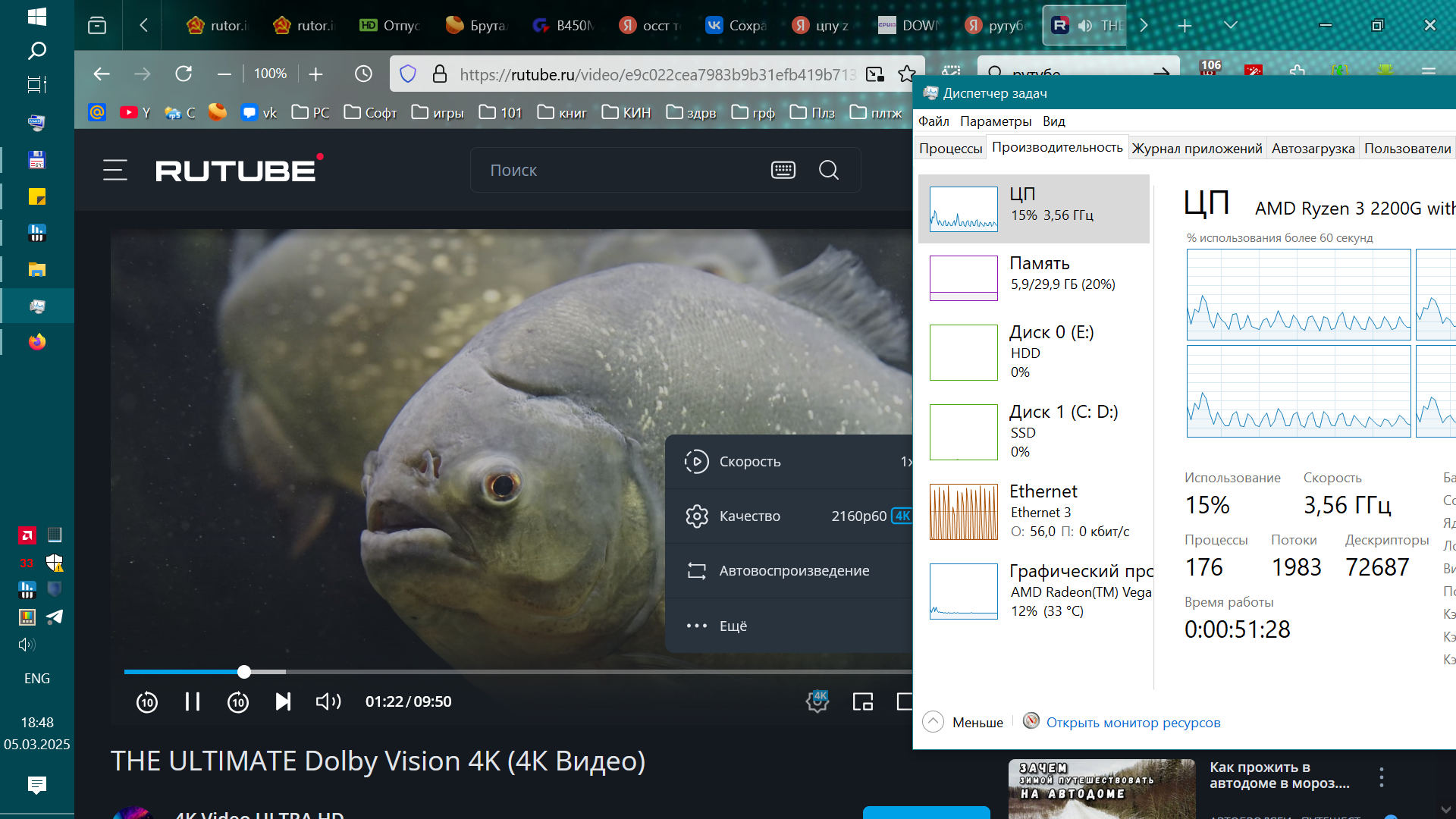
Task: Open Открыть монитор ресурсов link
Action: click(x=1133, y=722)
